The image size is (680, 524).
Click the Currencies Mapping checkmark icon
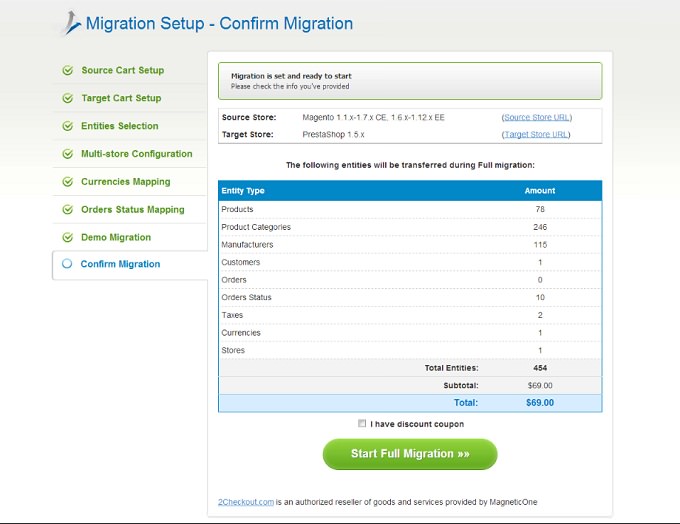[68, 181]
